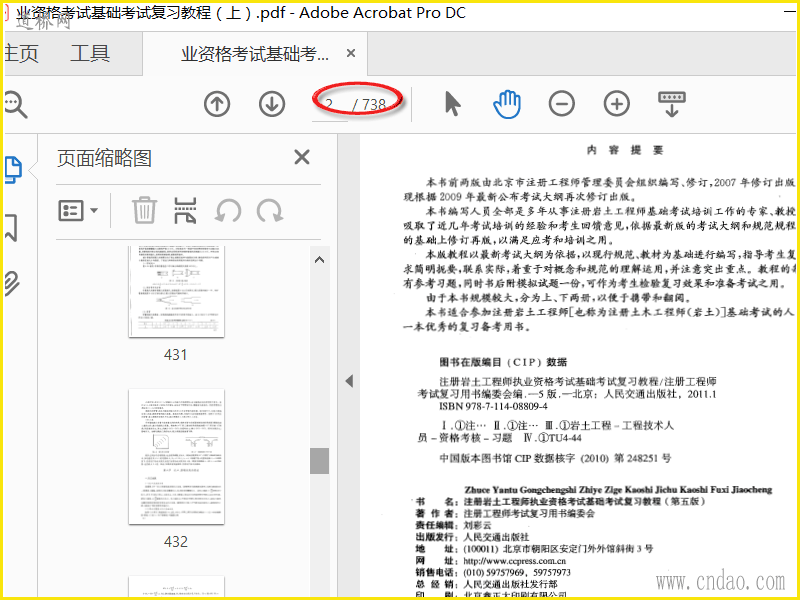Zoom in with the plus button

click(x=616, y=104)
